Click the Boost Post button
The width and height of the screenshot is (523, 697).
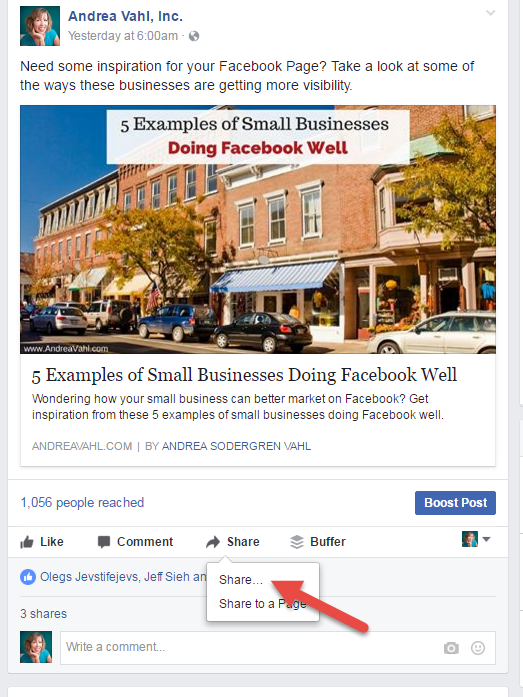pos(455,503)
